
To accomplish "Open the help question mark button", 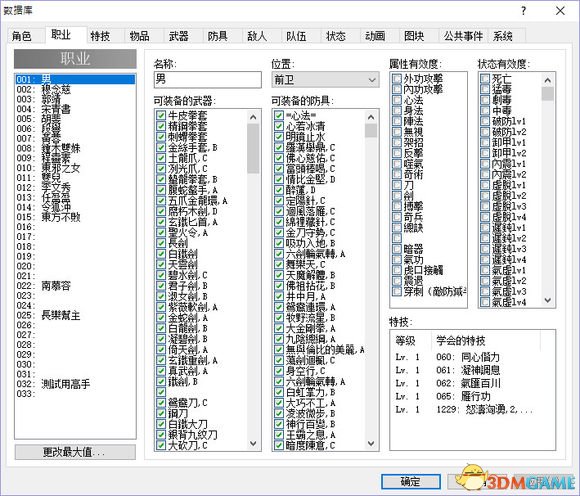I will [x=523, y=11].
